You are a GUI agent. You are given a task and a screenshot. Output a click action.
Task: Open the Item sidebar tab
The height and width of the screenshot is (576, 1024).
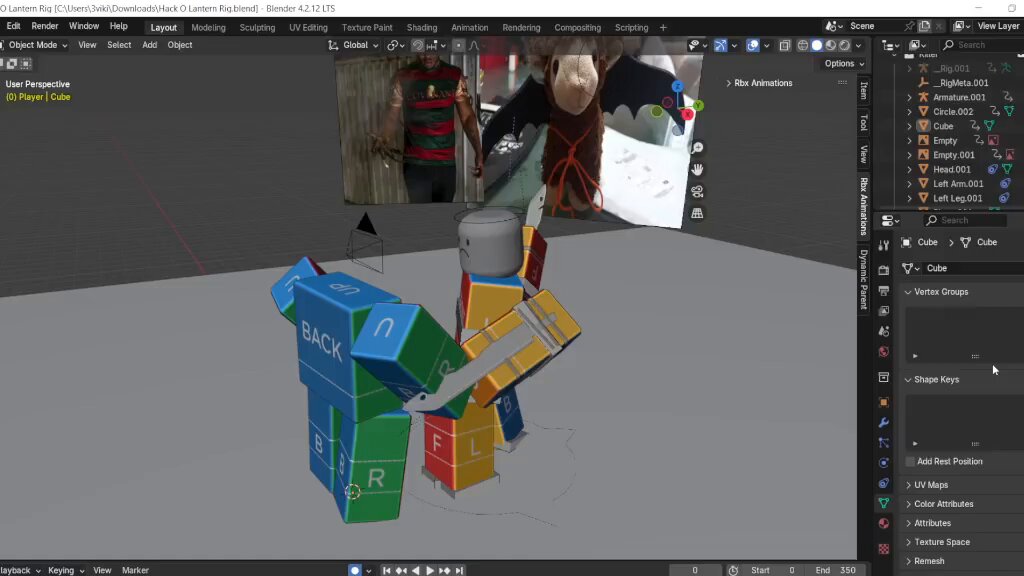pyautogui.click(x=863, y=91)
